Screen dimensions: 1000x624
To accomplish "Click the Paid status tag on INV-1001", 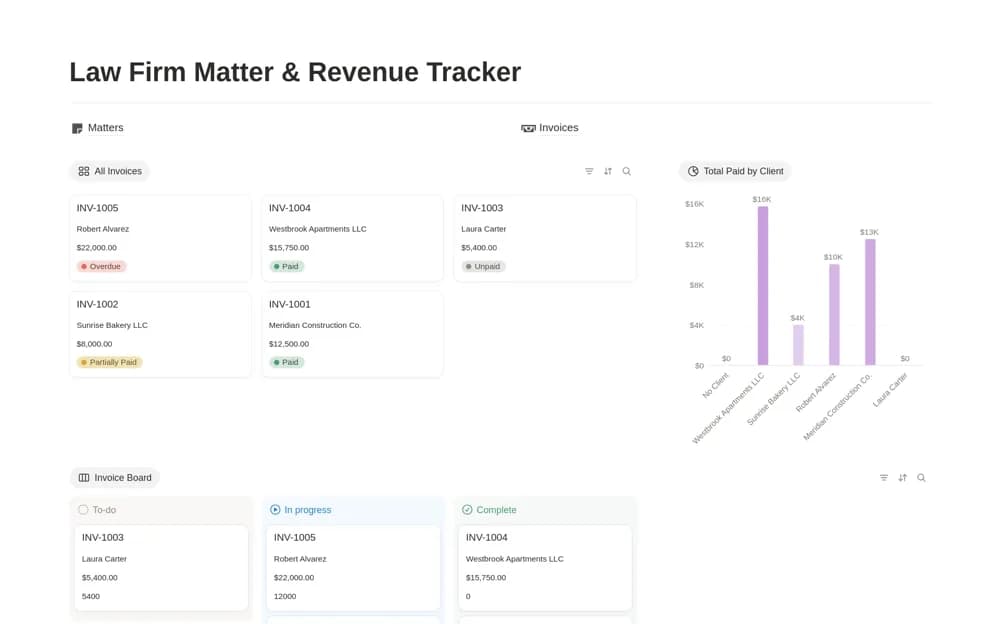I will 286,362.
